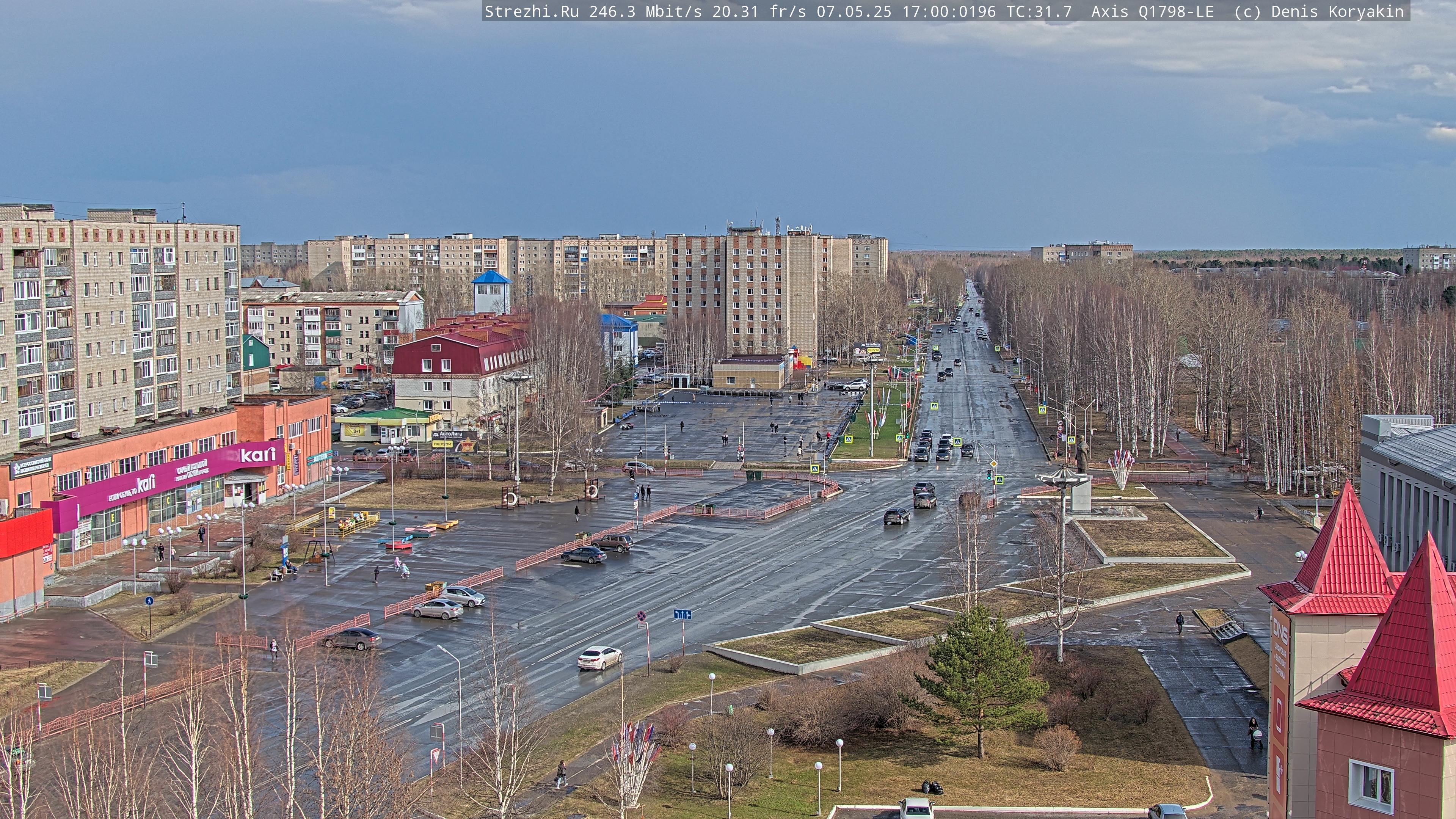Image resolution: width=1456 pixels, height=819 pixels.
Task: Click the "TC:31.7" temperature reading
Action: pos(1039,11)
